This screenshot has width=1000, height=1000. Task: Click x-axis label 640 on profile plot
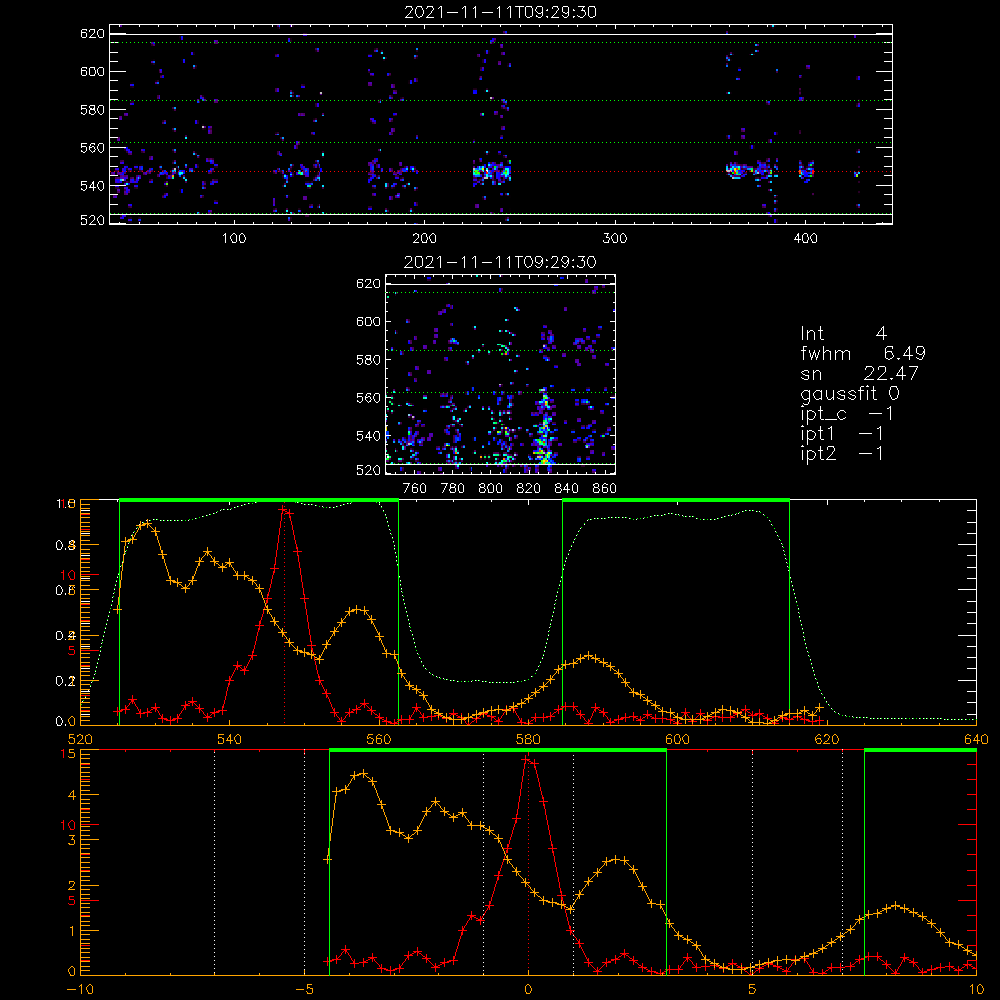pyautogui.click(x=976, y=739)
